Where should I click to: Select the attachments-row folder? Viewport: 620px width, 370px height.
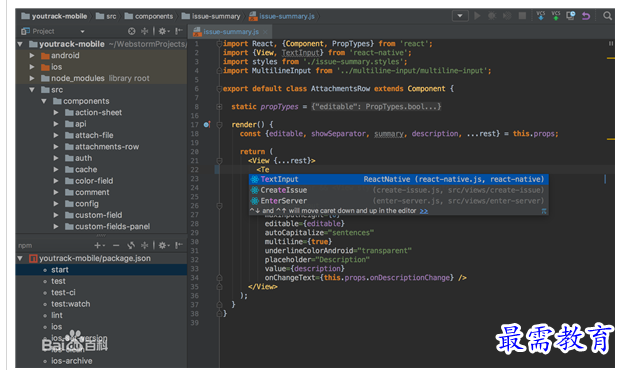(102, 147)
